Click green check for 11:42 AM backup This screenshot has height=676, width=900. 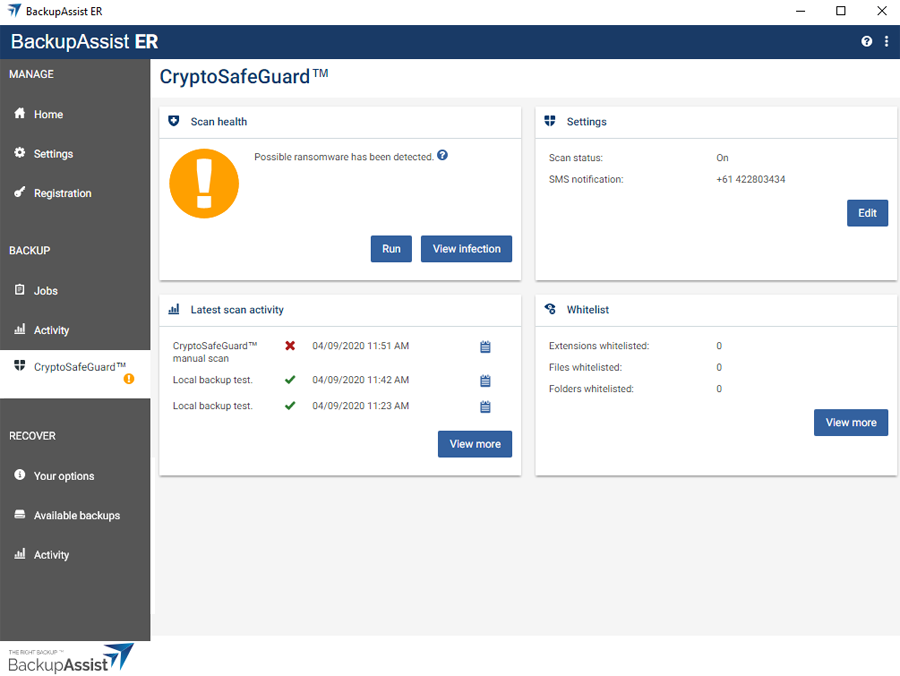click(x=290, y=379)
